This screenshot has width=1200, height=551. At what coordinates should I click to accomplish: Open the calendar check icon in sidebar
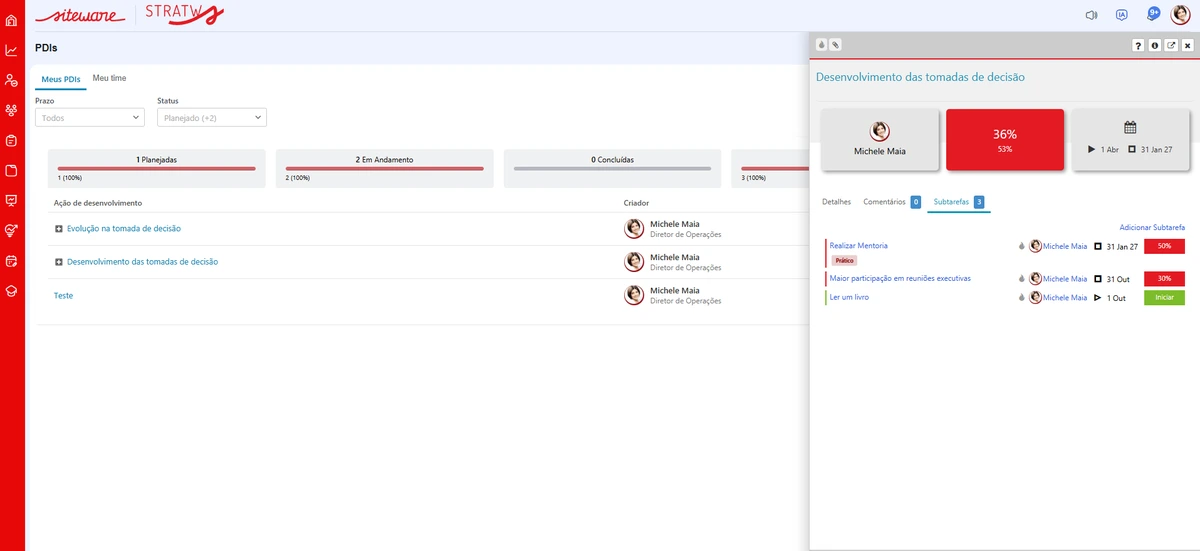click(12, 261)
